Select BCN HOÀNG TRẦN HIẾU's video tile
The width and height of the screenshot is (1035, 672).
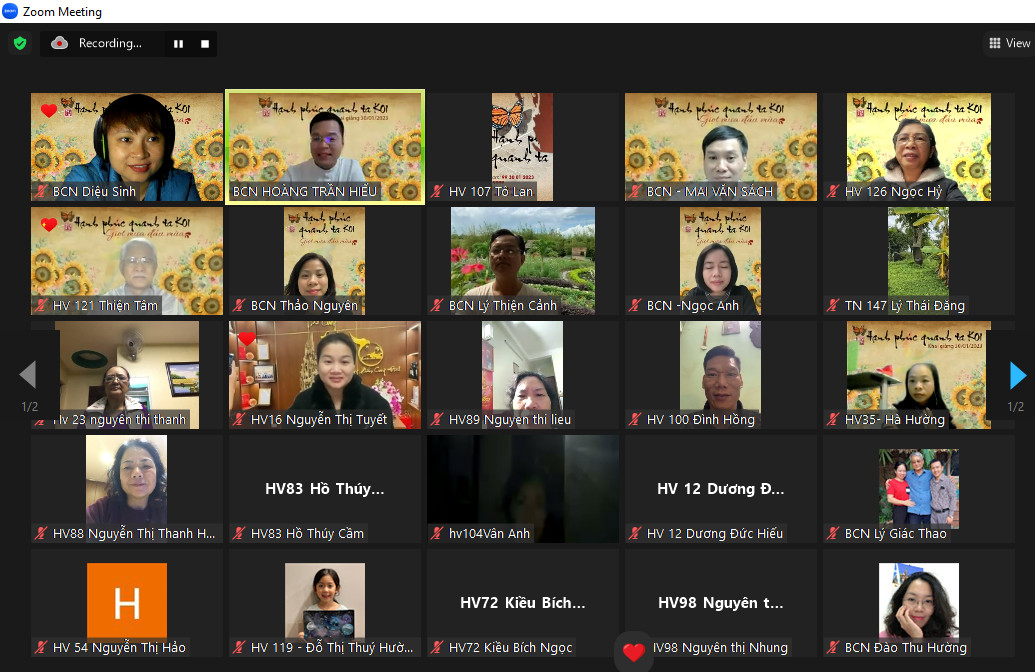tap(325, 145)
